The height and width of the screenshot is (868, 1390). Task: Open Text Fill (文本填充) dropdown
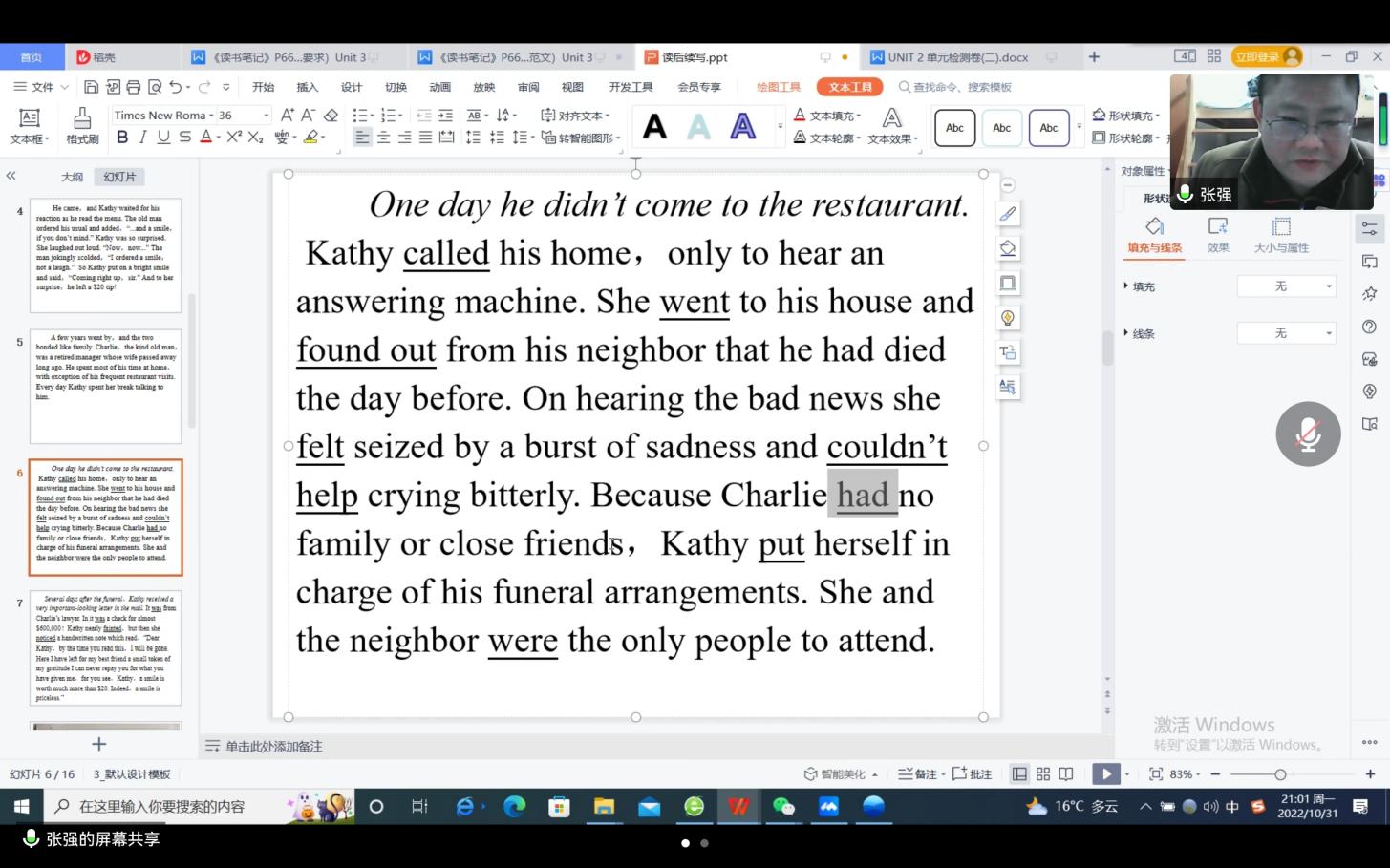(827, 116)
